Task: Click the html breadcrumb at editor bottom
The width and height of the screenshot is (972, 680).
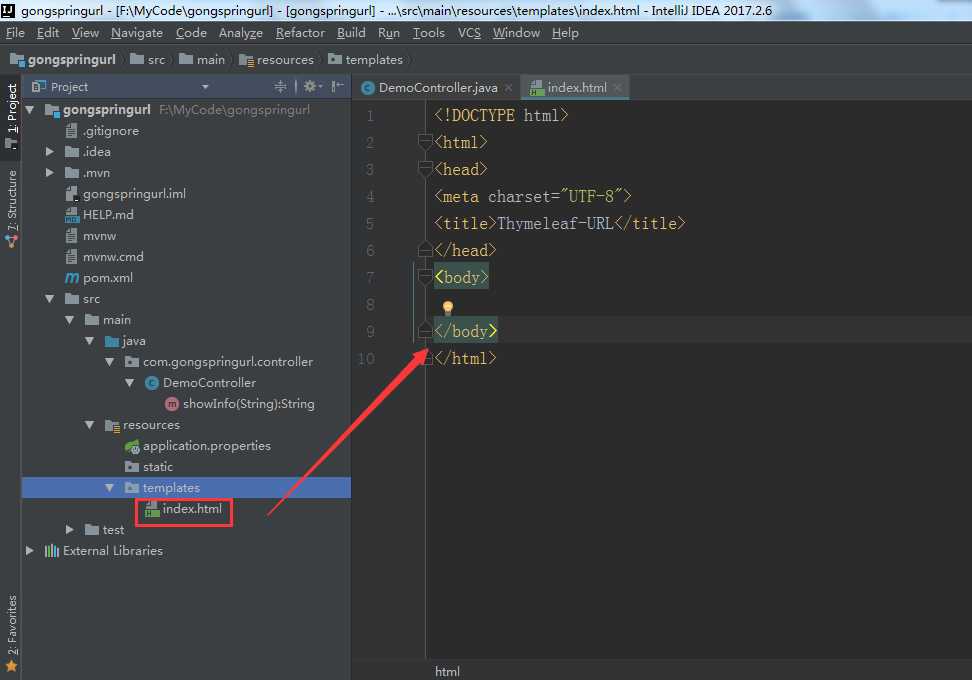Action: pos(447,671)
